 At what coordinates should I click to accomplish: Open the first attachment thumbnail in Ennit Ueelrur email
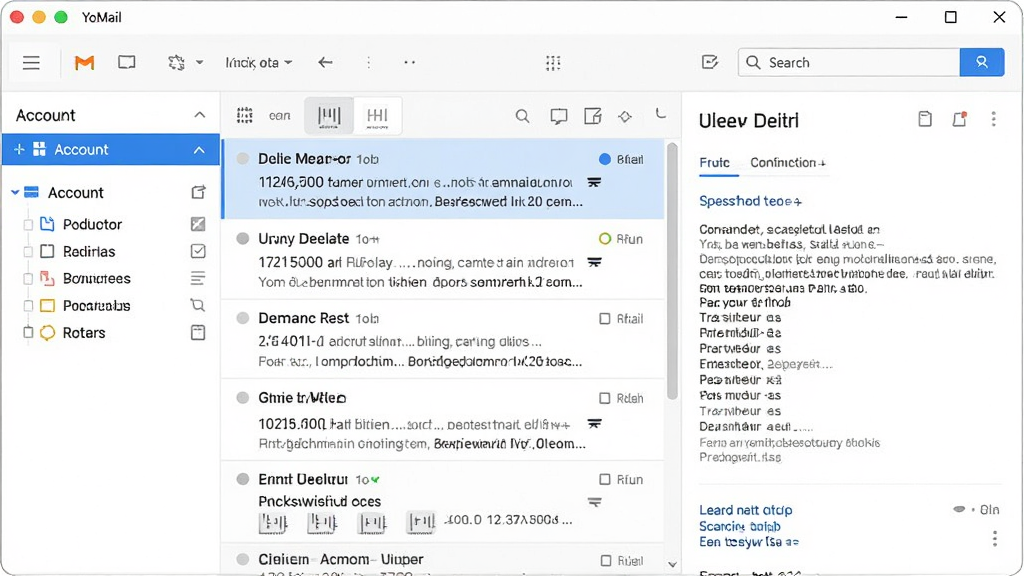click(273, 522)
